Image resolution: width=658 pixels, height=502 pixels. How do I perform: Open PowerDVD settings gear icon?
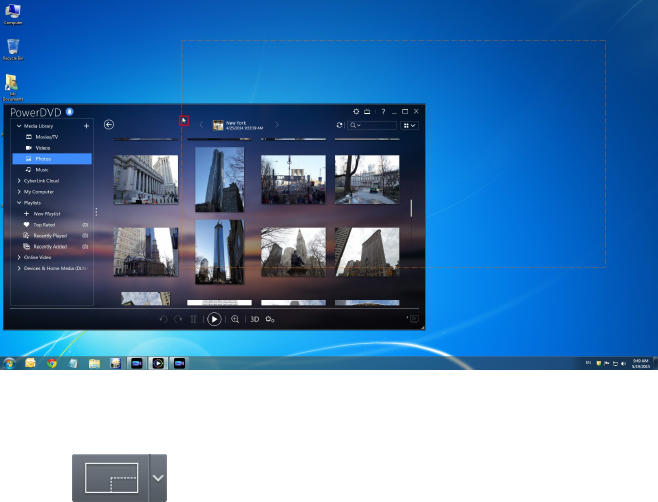[x=356, y=112]
